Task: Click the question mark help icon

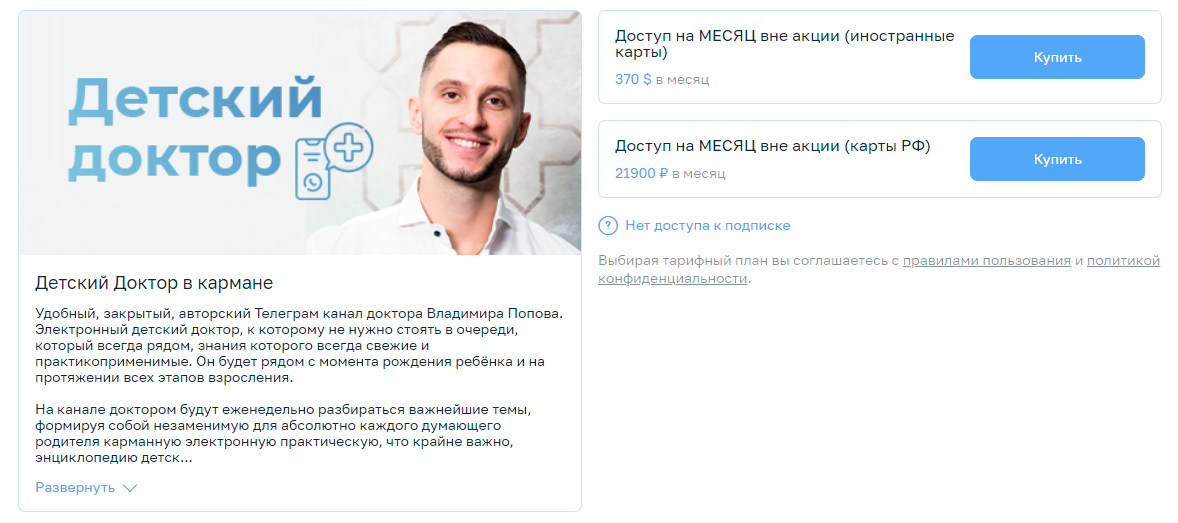Action: point(608,225)
